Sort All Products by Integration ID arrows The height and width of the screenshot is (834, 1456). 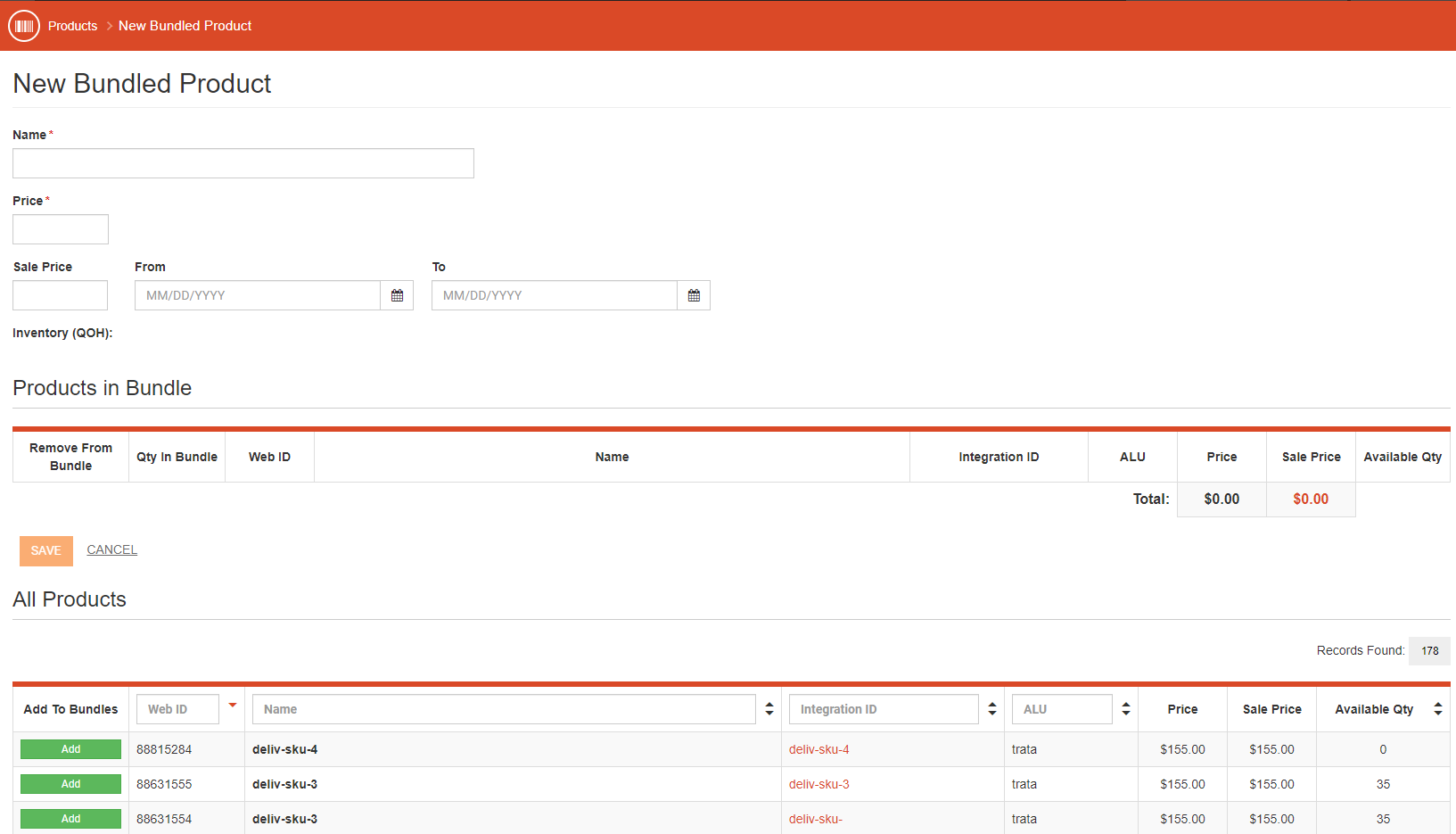click(992, 709)
